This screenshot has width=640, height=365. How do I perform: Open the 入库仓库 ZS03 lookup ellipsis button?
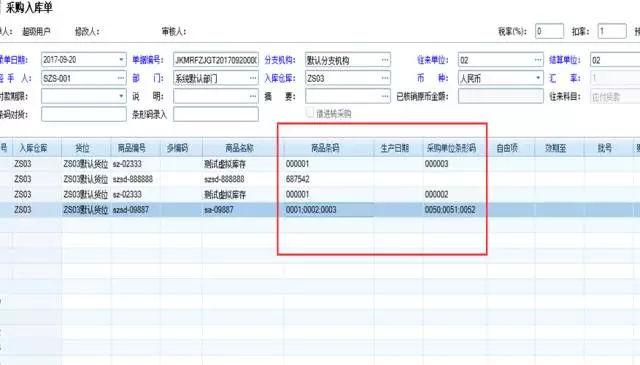[384, 78]
